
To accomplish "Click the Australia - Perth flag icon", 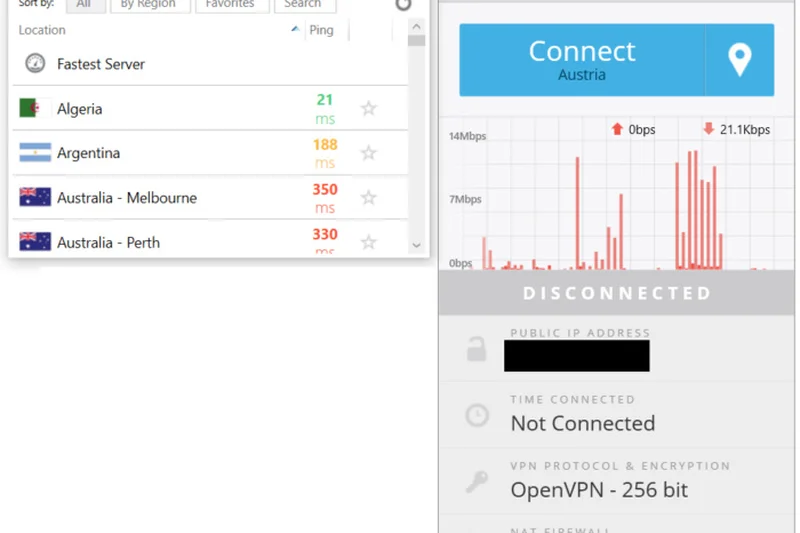I will point(35,241).
